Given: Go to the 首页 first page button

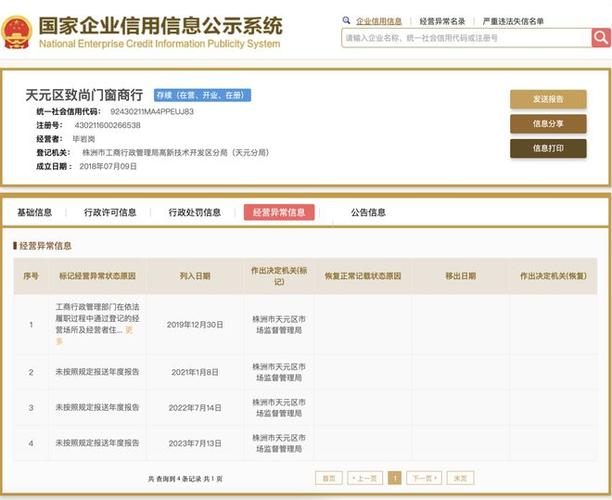Looking at the screenshot, I should [x=329, y=478].
